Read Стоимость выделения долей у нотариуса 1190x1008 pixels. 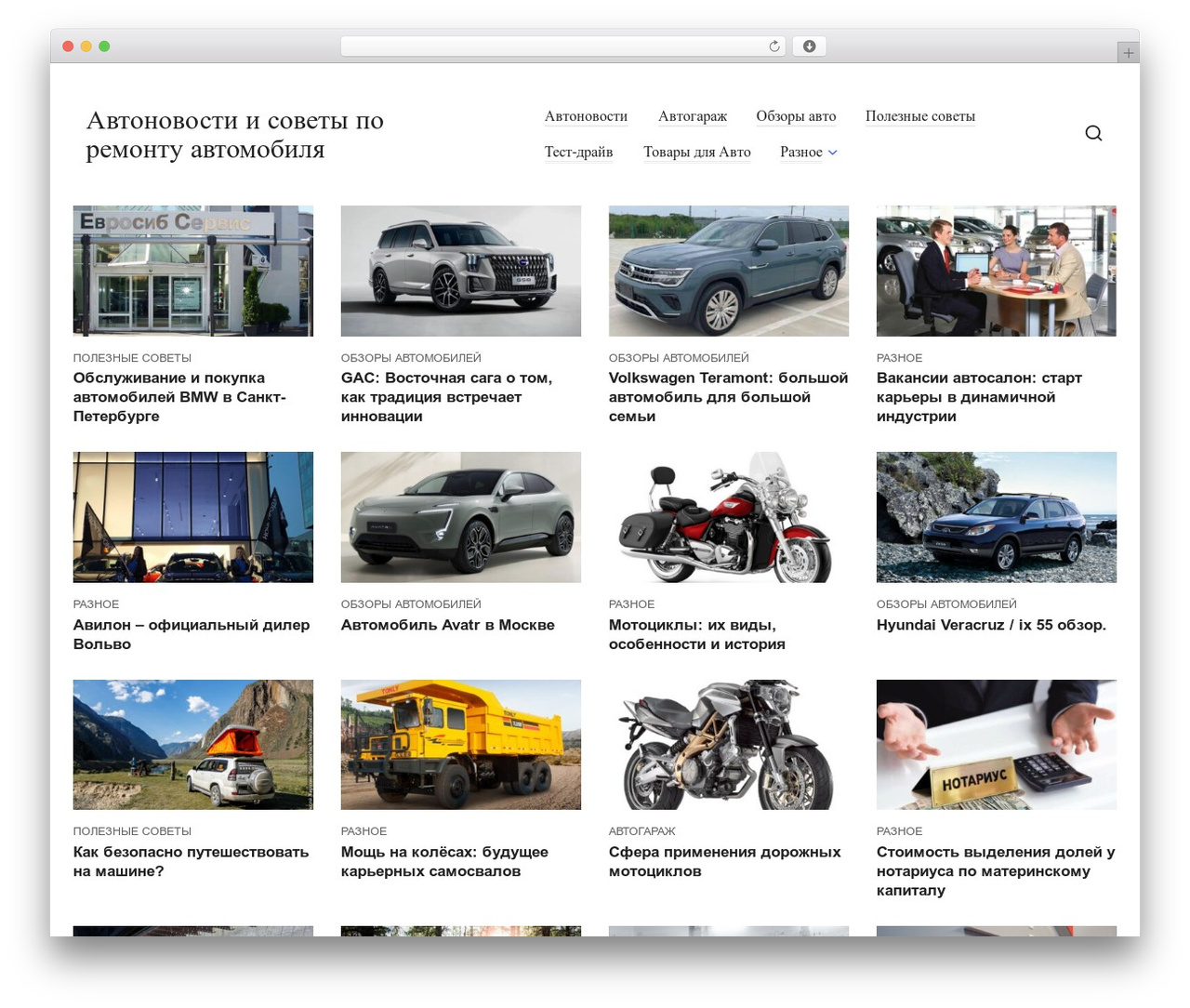point(996,871)
